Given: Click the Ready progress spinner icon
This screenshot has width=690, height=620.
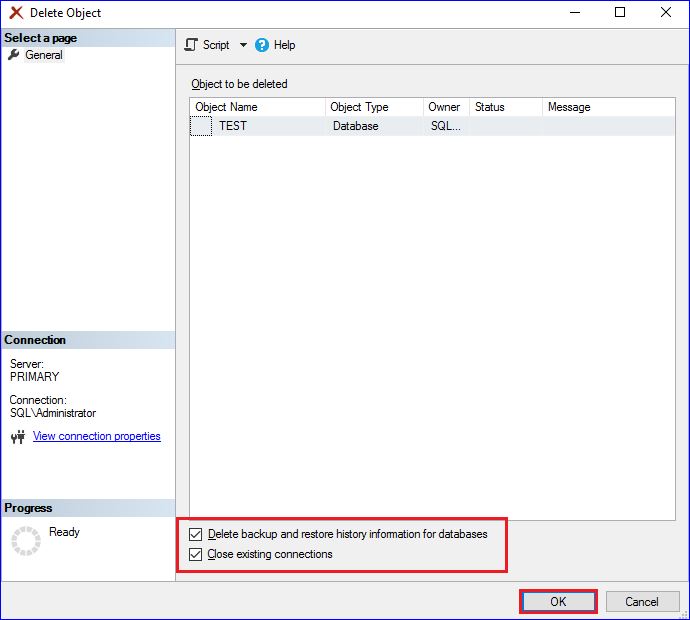Looking at the screenshot, I should [x=26, y=540].
